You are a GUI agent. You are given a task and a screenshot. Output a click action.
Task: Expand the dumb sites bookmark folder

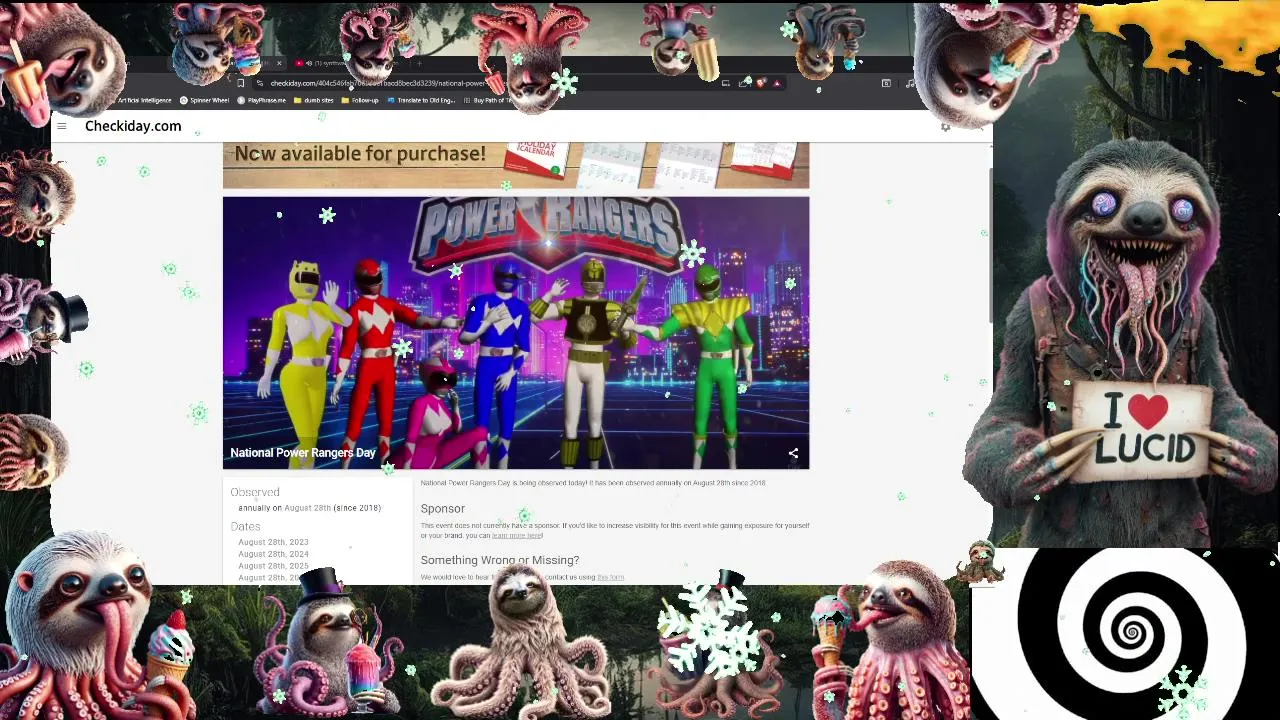(x=314, y=100)
